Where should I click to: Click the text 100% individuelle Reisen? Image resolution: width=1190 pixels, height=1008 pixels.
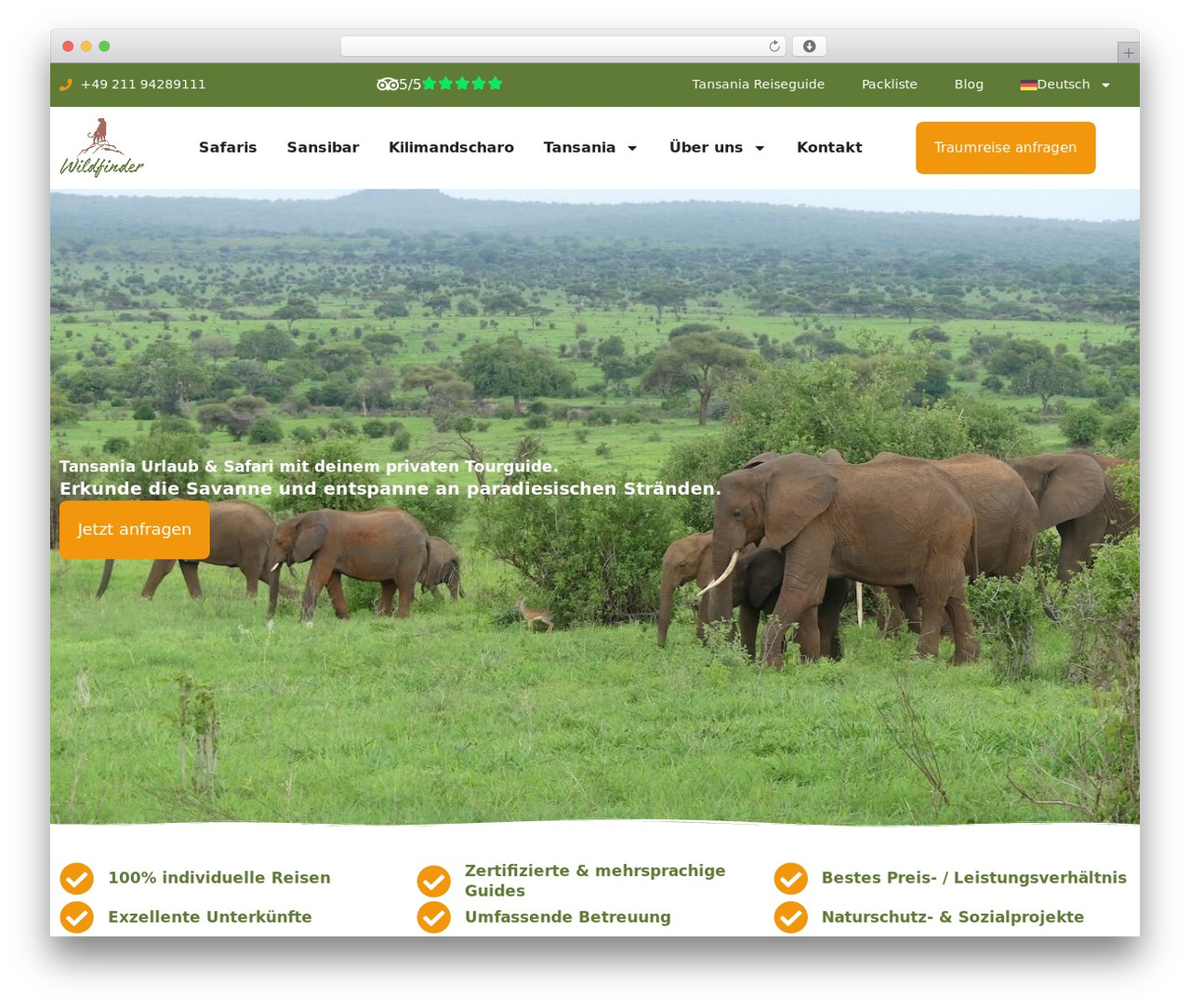(x=219, y=878)
